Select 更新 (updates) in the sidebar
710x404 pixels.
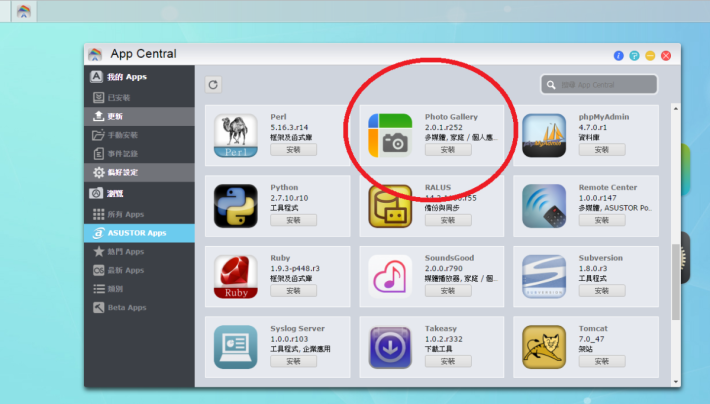[139, 116]
